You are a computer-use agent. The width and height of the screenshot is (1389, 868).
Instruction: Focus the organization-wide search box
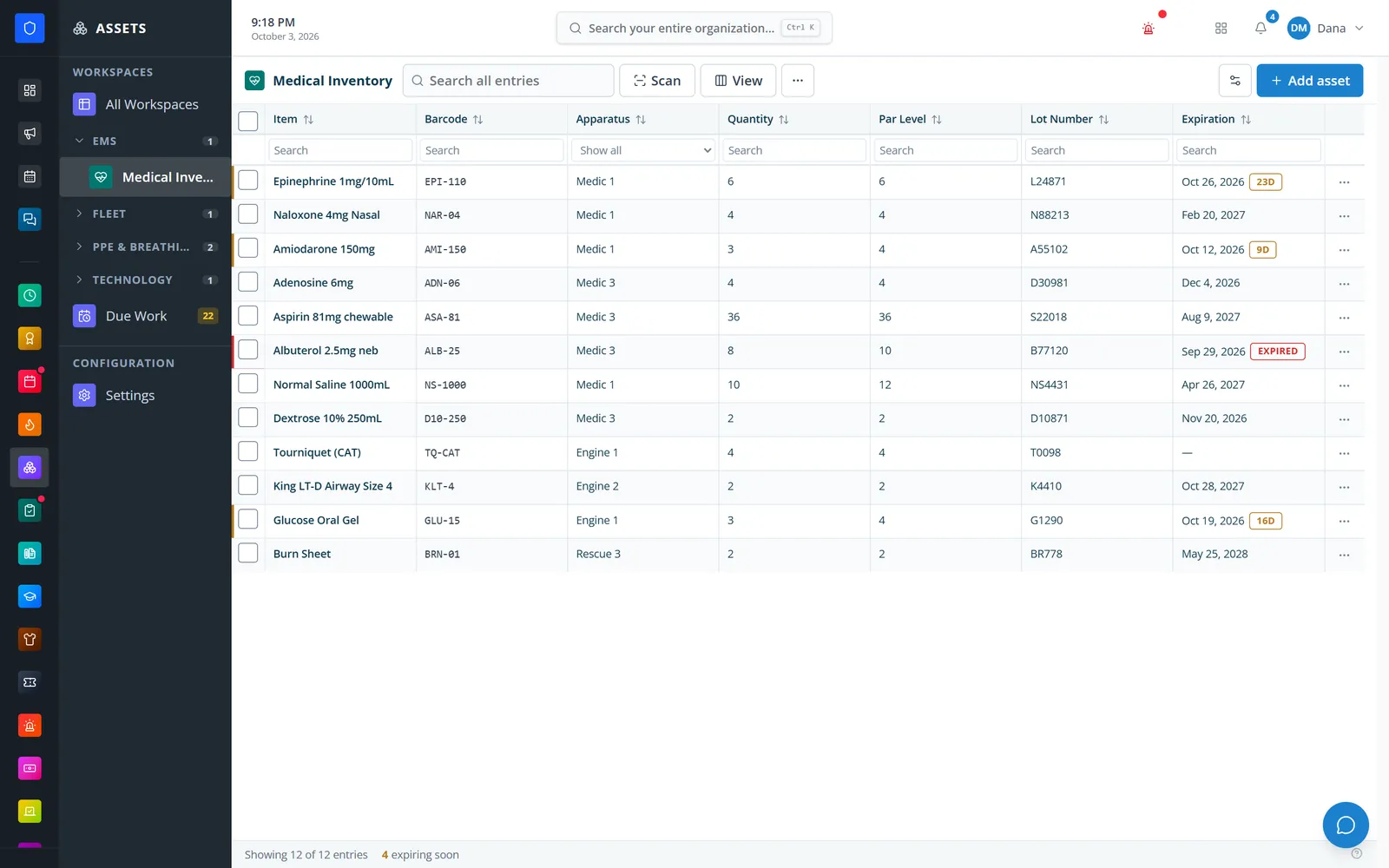click(694, 28)
